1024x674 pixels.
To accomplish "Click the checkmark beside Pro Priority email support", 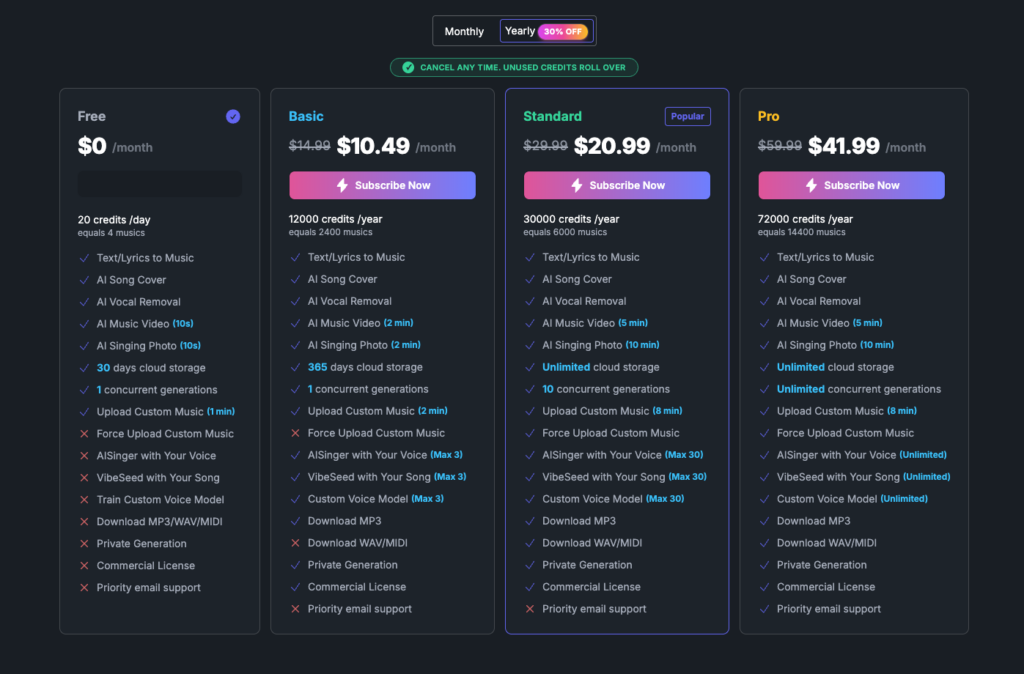I will tap(764, 609).
